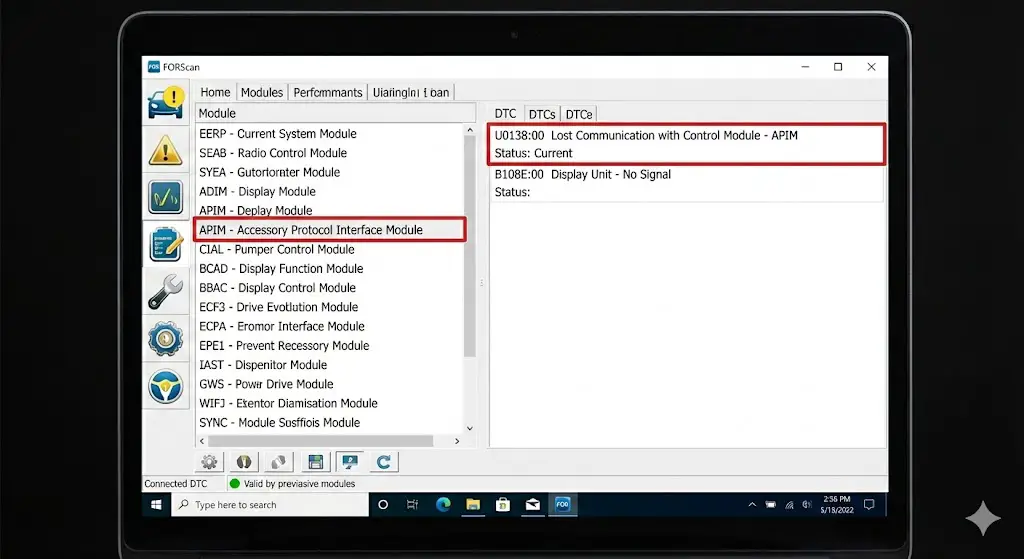Click the floppy disk save icon
1024x559 pixels.
(315, 462)
